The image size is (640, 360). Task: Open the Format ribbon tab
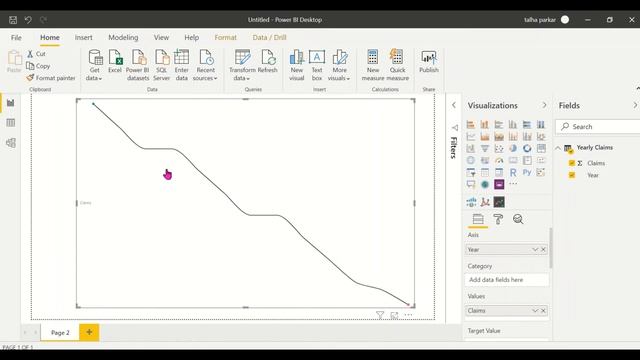coord(225,38)
